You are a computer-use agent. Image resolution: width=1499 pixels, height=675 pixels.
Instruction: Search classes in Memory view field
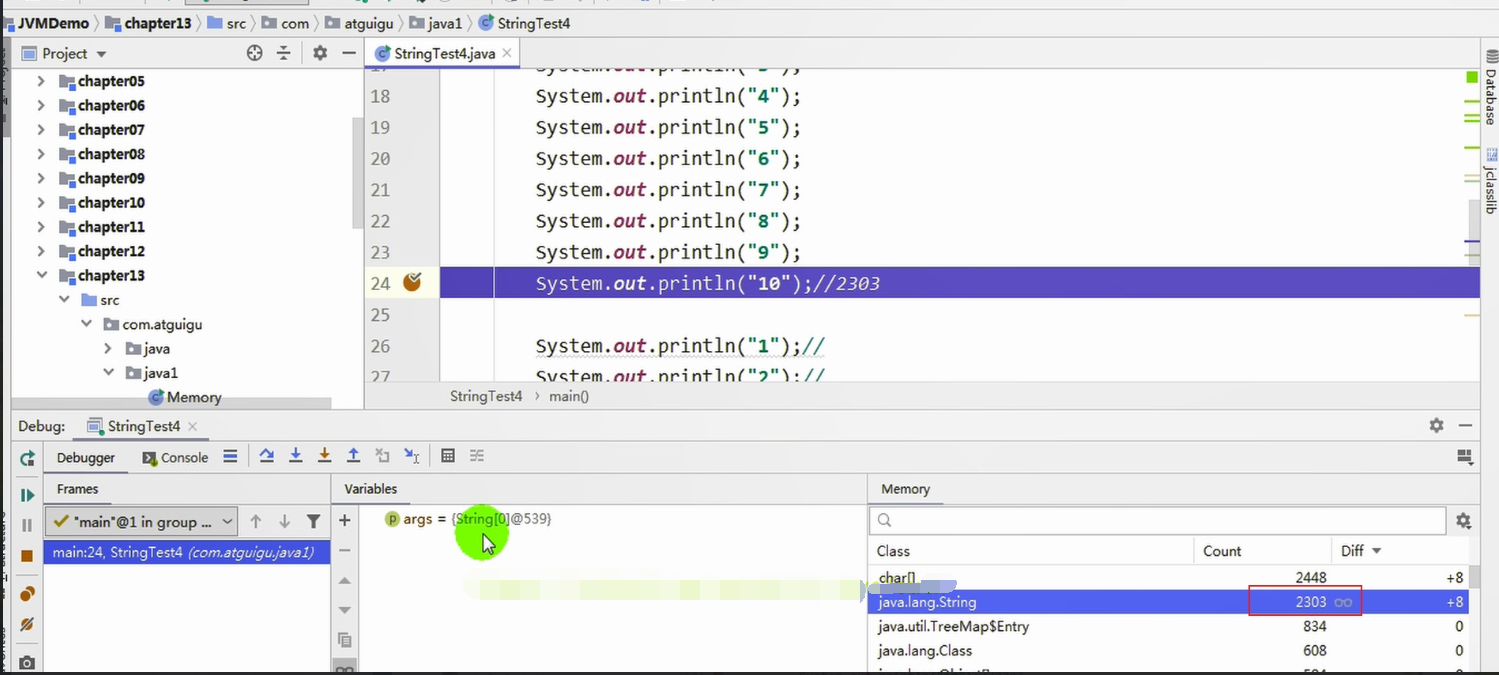[1158, 520]
